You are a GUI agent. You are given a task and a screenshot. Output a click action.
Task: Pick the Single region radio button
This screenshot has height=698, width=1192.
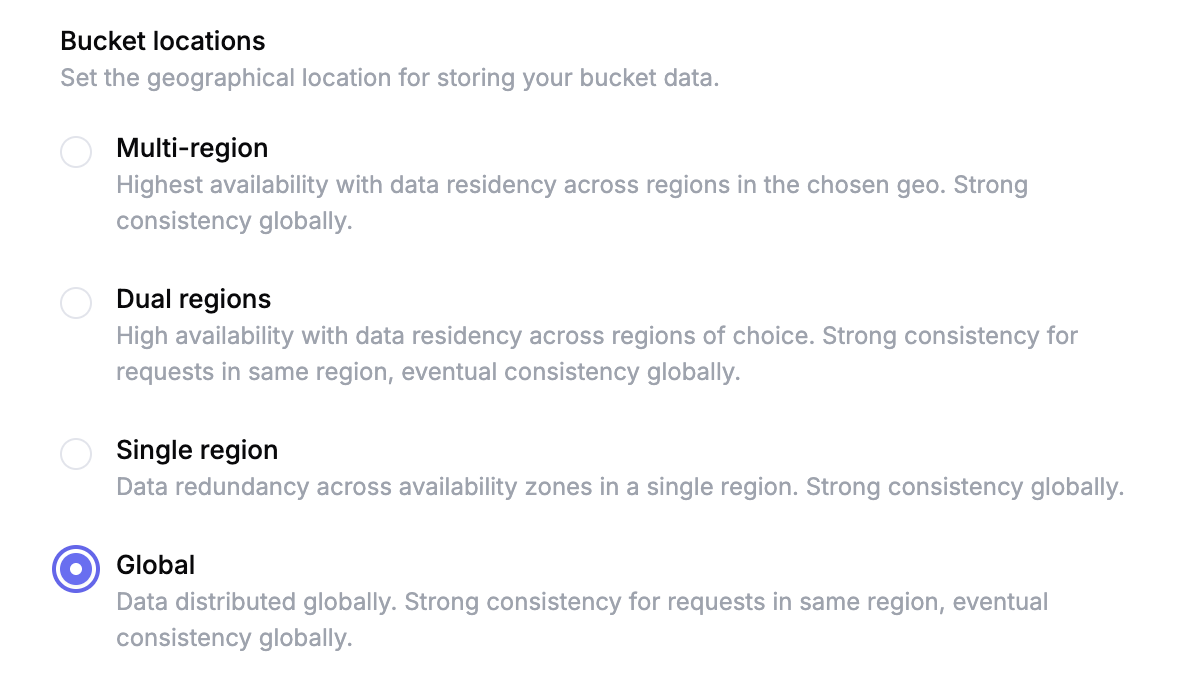click(76, 454)
